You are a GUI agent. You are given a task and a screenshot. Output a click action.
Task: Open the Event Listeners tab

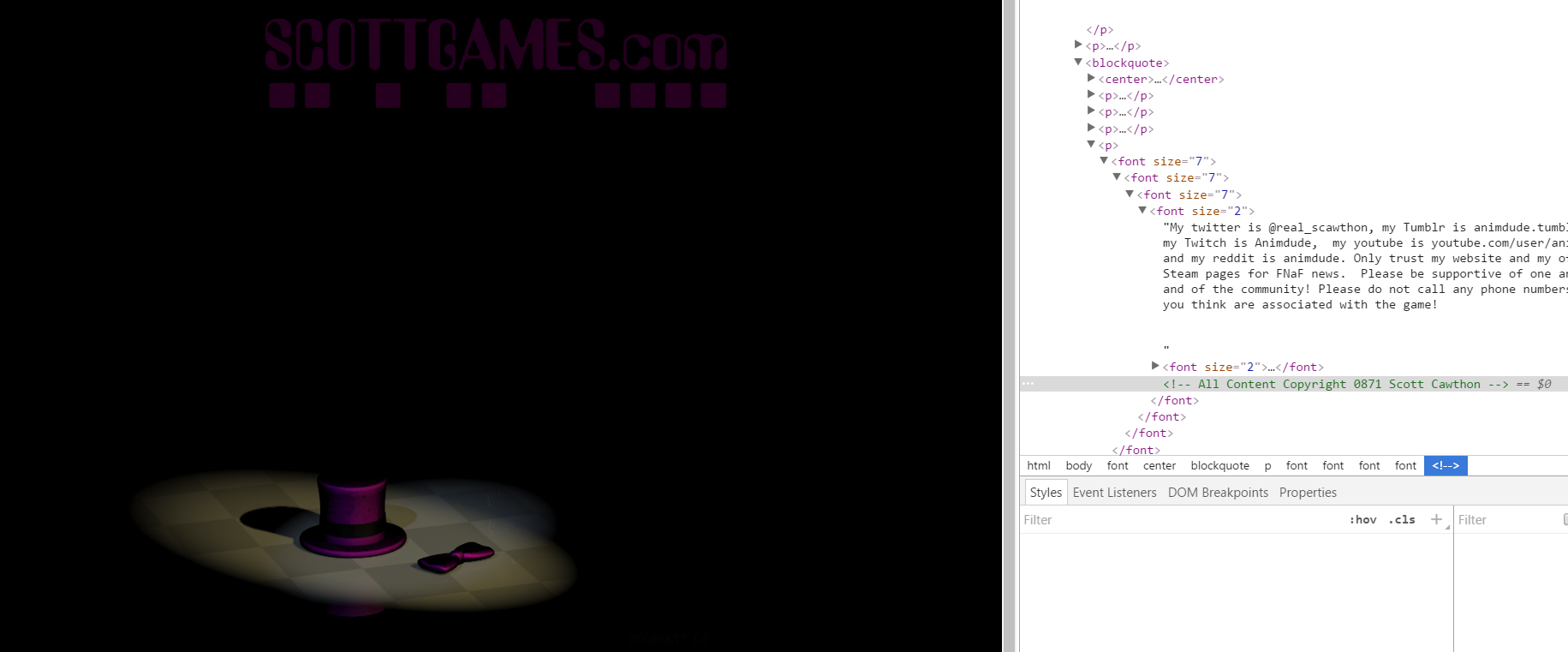(x=1114, y=492)
